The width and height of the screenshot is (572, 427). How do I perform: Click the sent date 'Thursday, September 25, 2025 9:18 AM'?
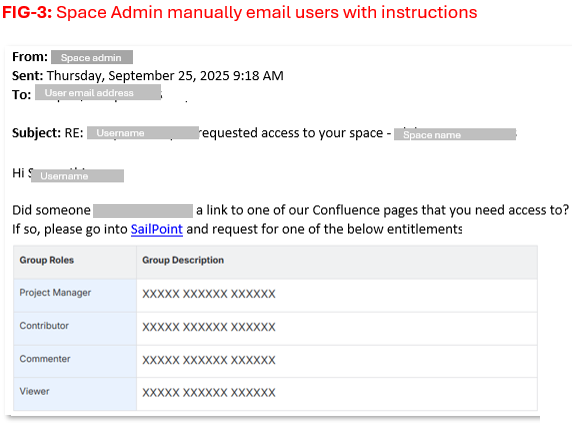point(165,75)
